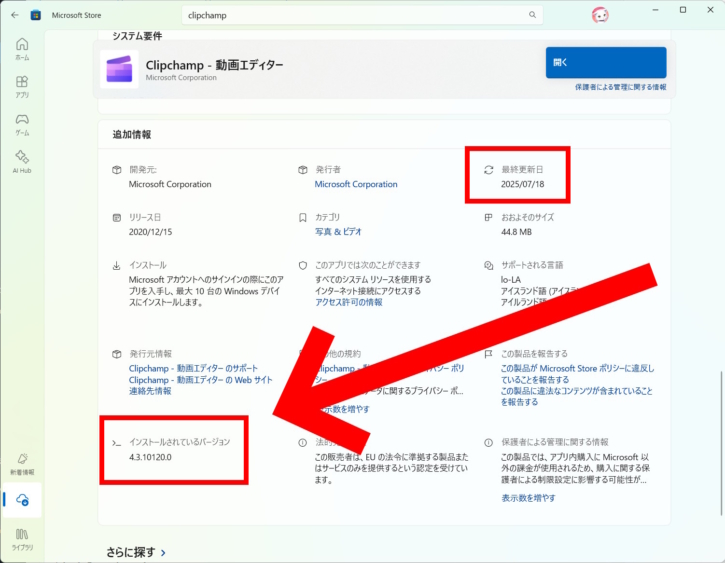Open ライブラリ (Library) in the sidebar
Viewport: 725px width, 563px height.
22,538
